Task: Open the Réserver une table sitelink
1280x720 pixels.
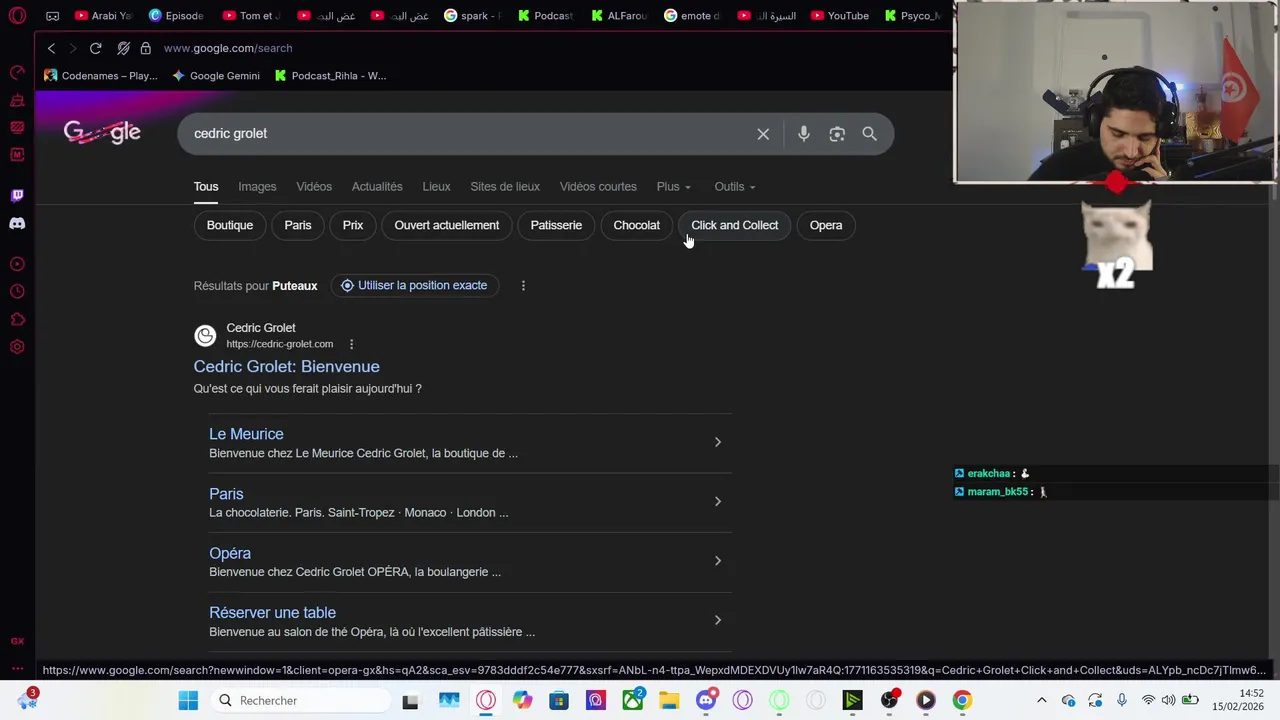Action: 272,613
